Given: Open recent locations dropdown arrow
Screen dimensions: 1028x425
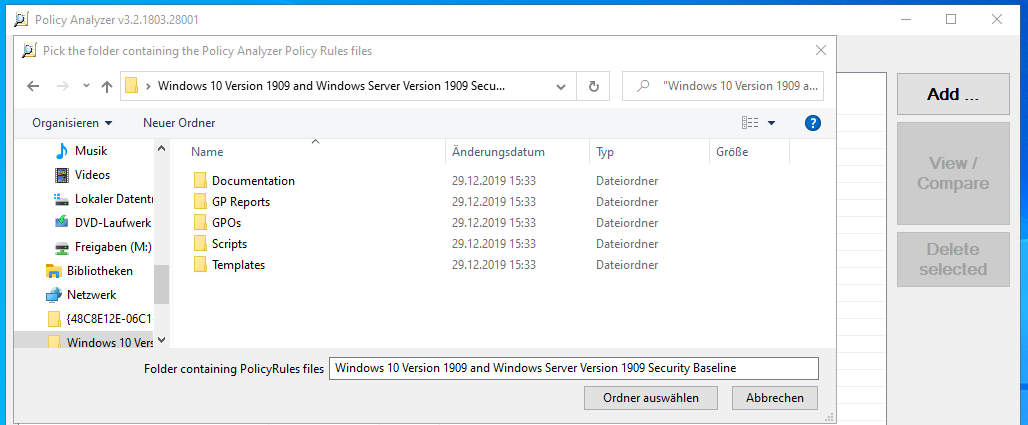Looking at the screenshot, I should tap(86, 86).
